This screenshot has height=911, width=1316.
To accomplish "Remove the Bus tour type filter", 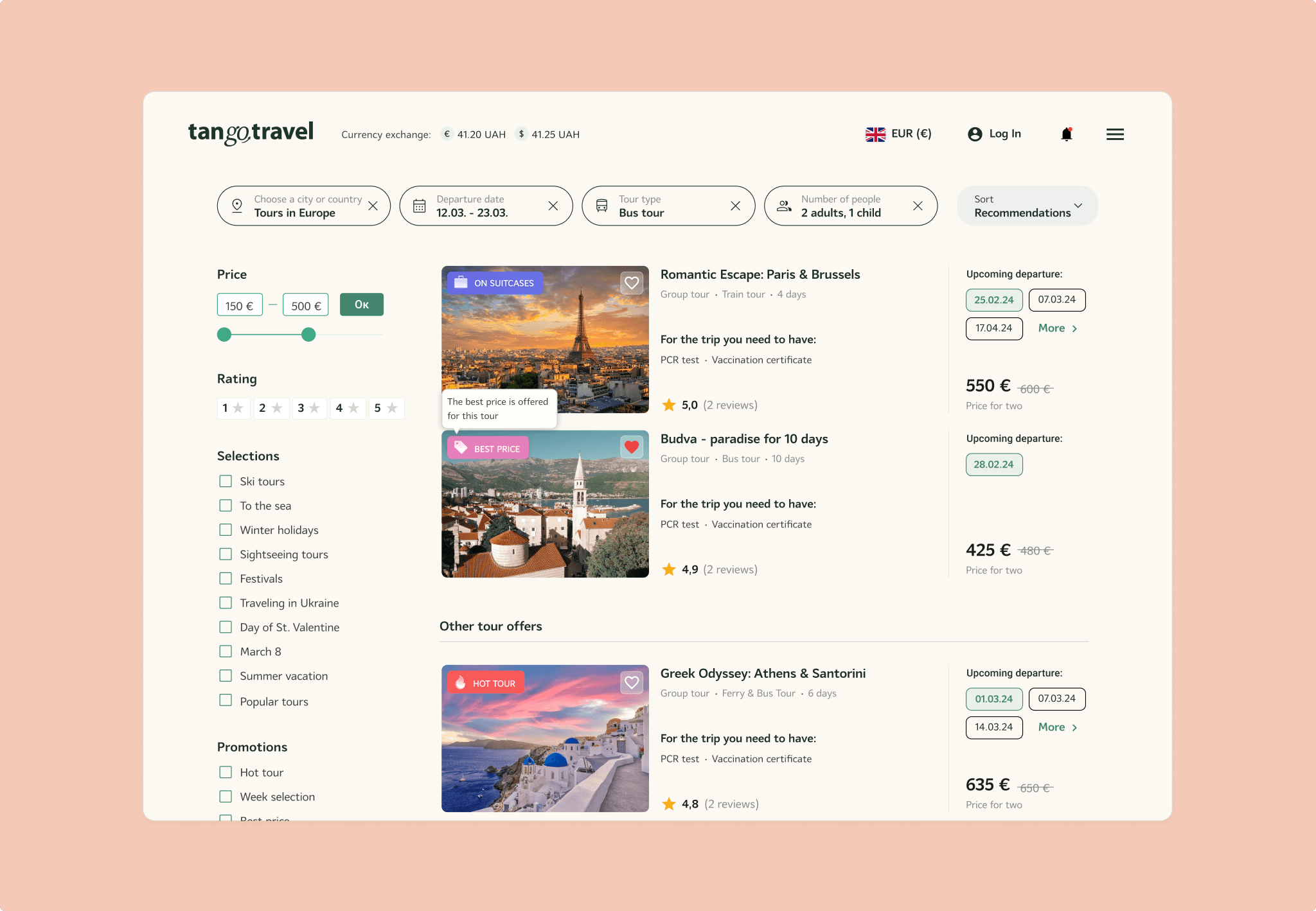I will (x=735, y=206).
